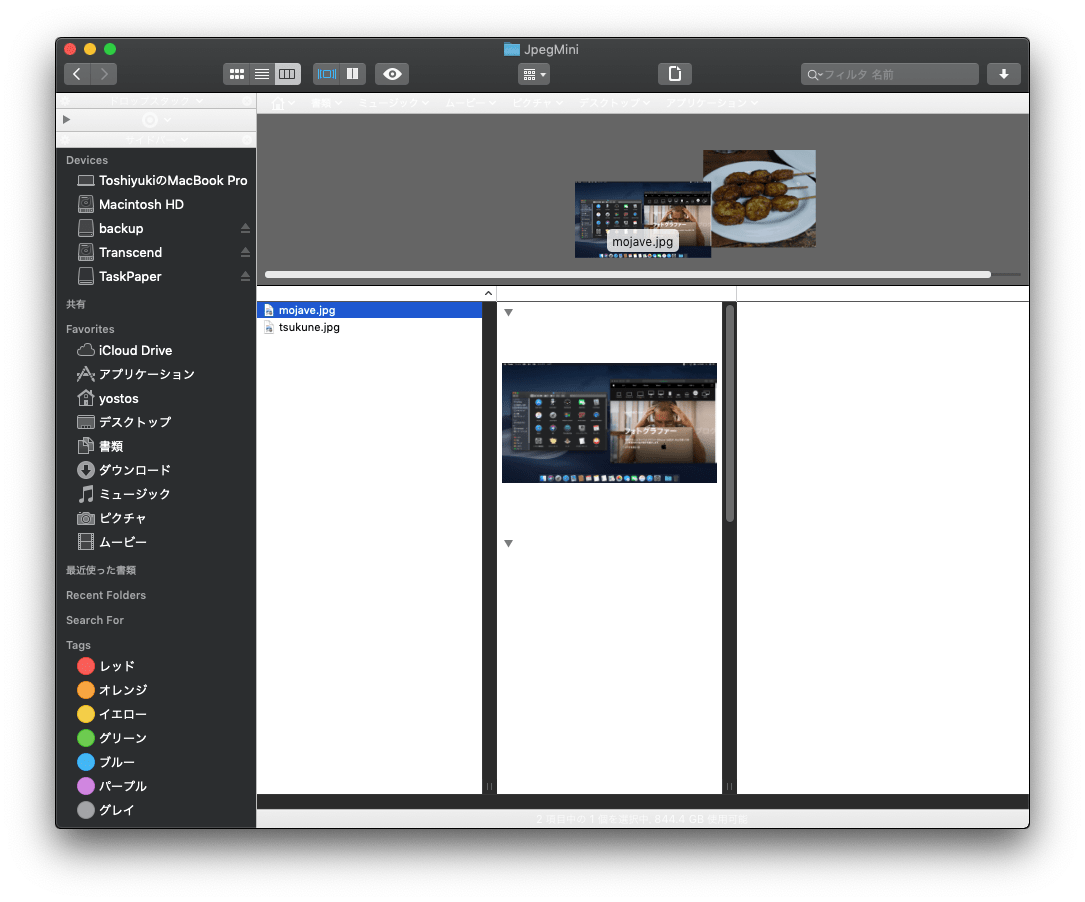Switch to list view
1085x902 pixels.
(x=262, y=74)
